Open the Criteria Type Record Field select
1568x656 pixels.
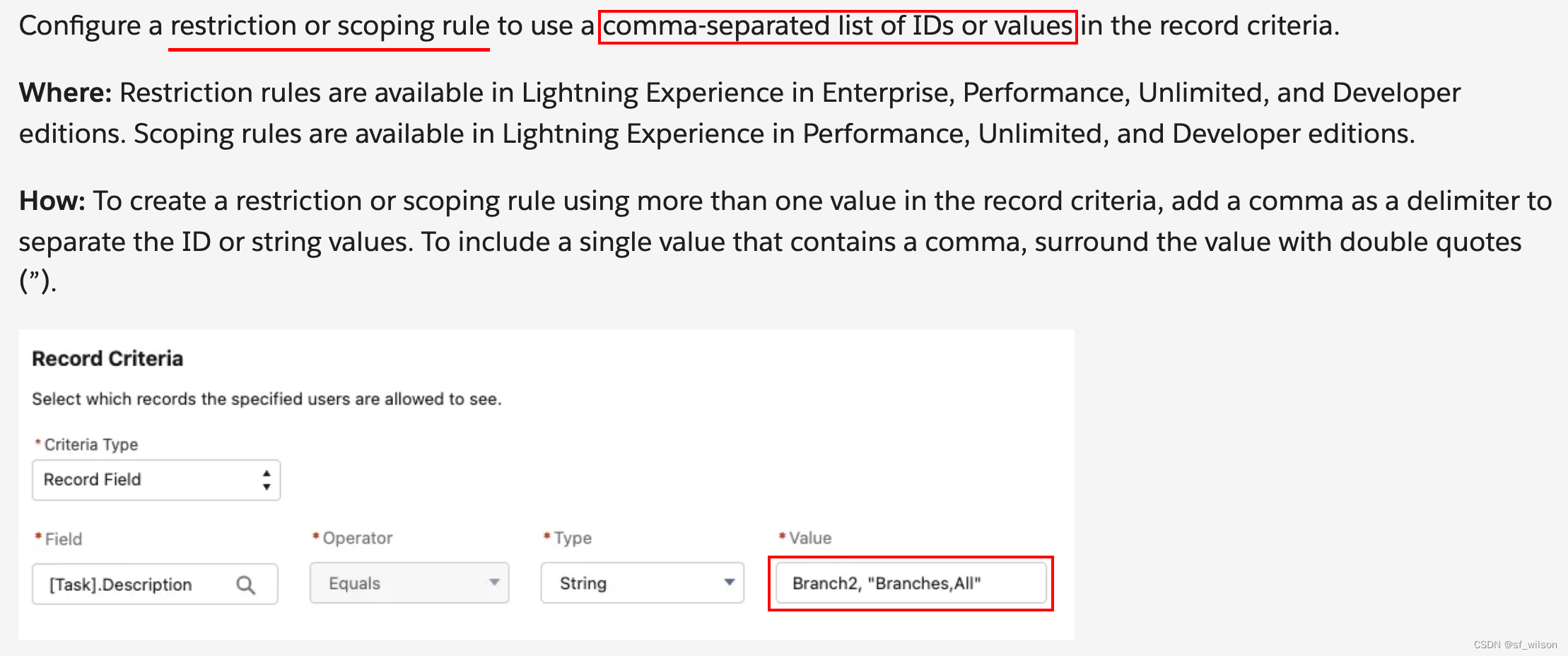click(x=156, y=480)
